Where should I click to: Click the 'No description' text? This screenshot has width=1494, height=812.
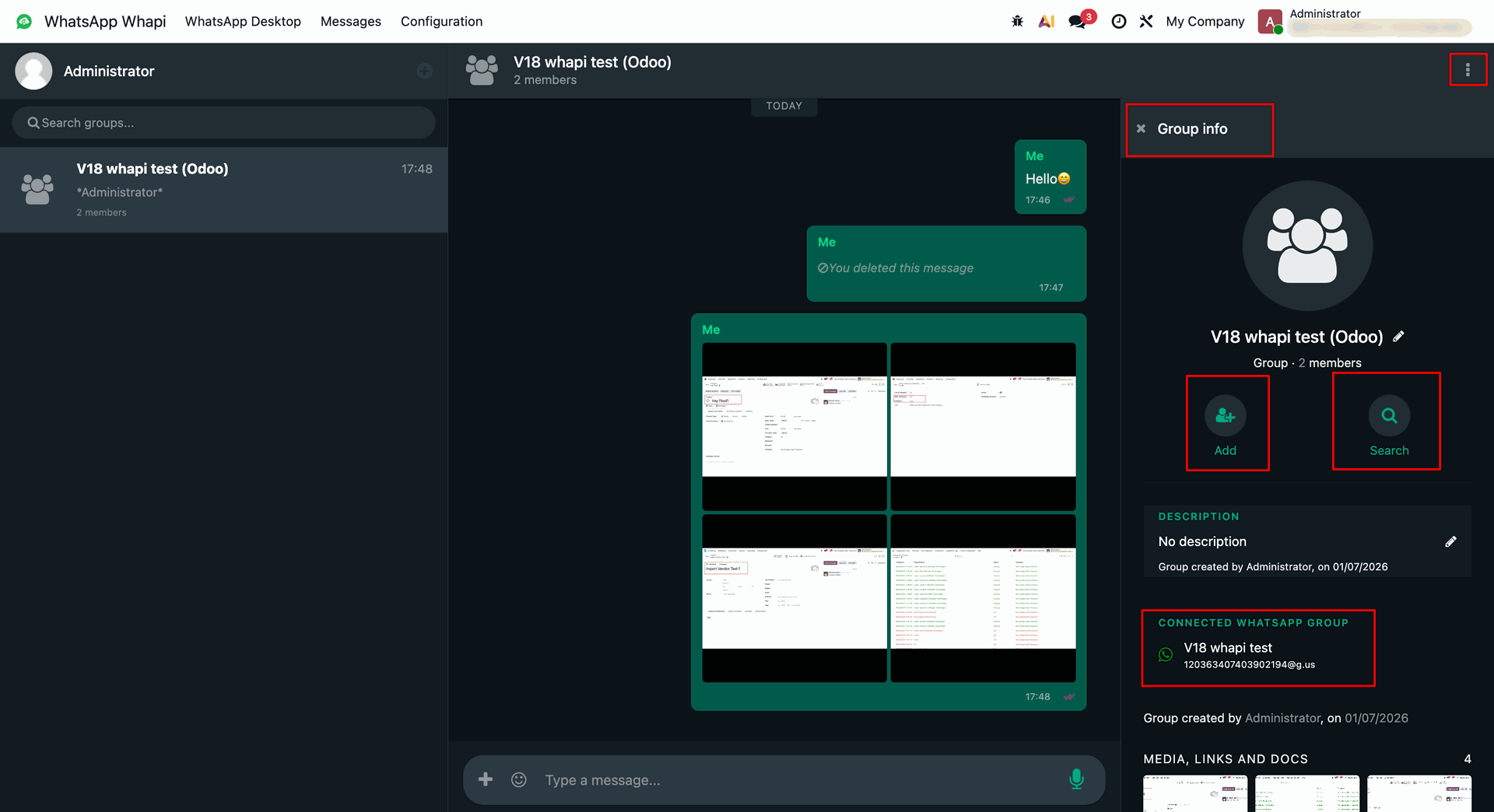click(1202, 541)
